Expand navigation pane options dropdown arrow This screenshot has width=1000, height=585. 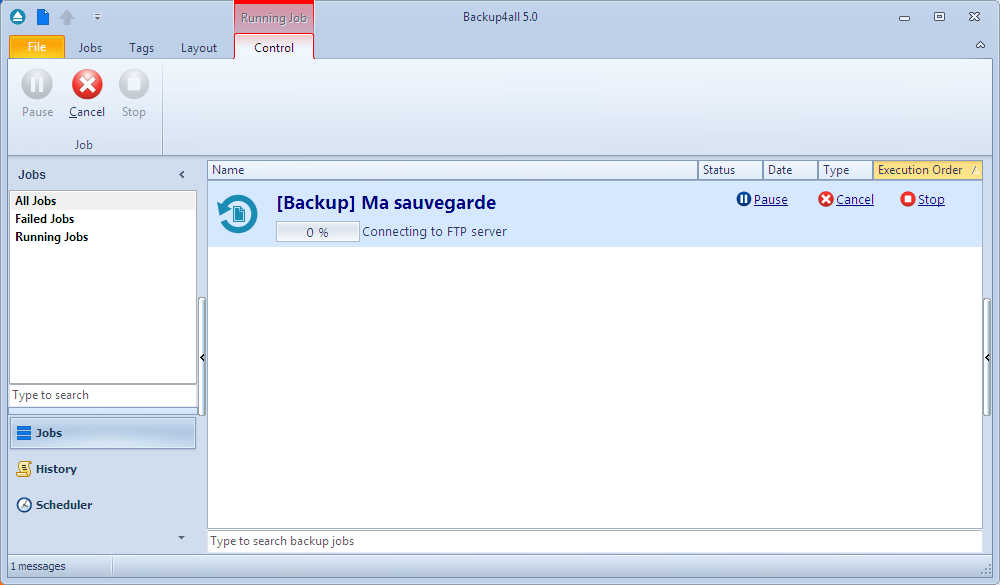[181, 538]
